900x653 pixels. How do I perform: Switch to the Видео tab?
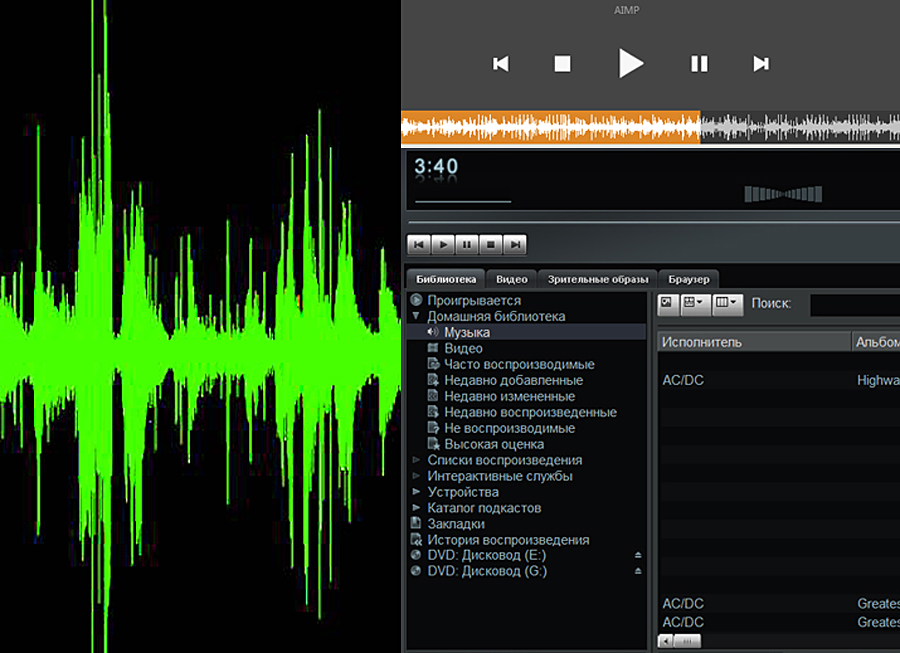pos(512,279)
